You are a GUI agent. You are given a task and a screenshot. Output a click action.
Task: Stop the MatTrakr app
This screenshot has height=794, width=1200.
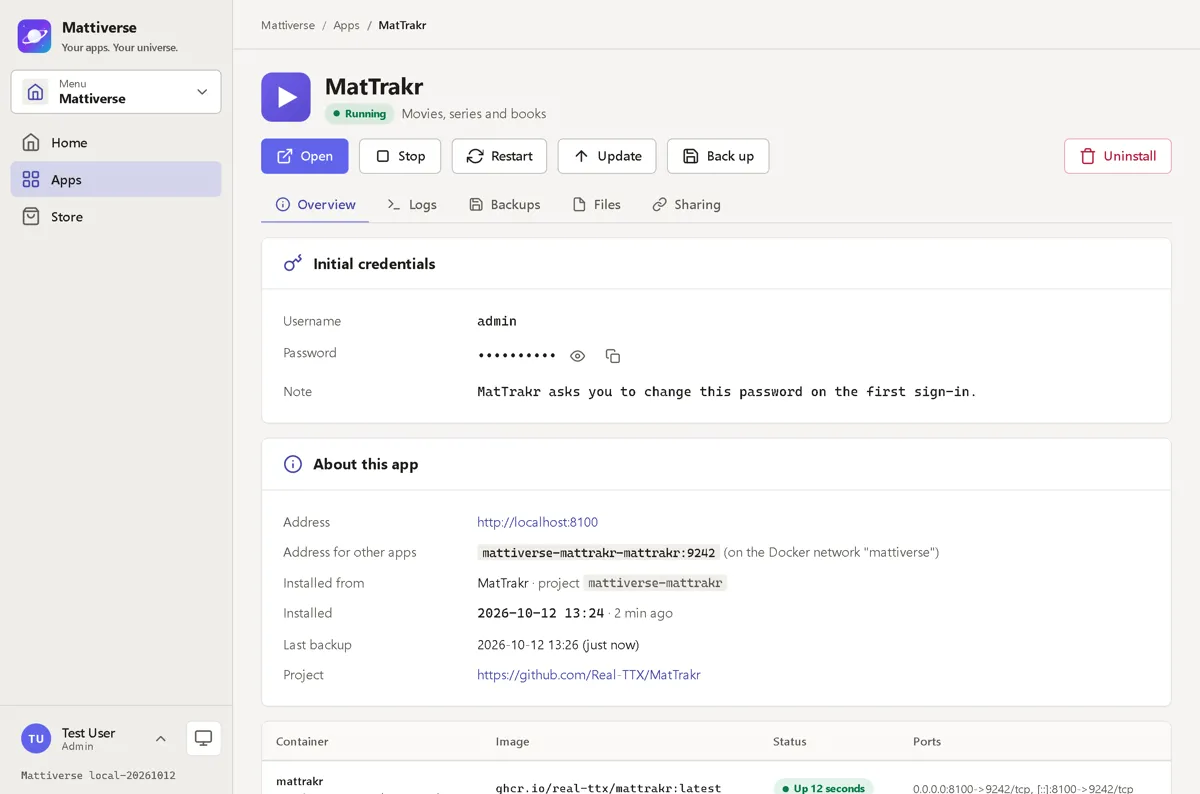point(400,156)
